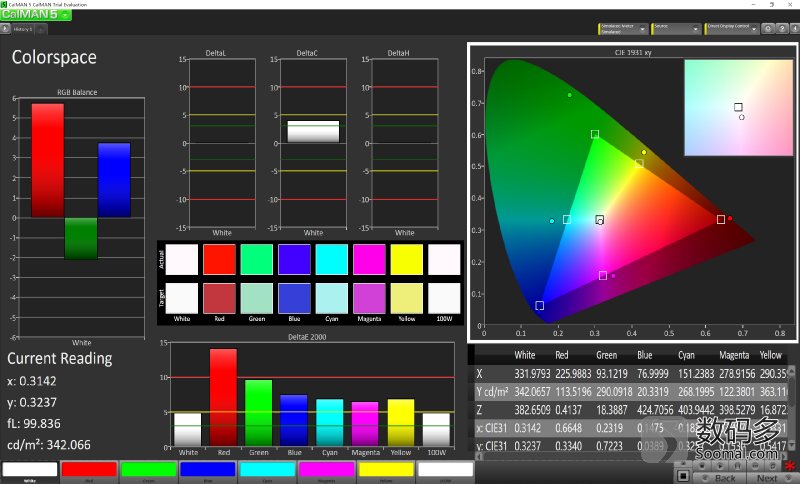The image size is (800, 484).
Task: Open the Source dropdown
Action: tap(676, 29)
